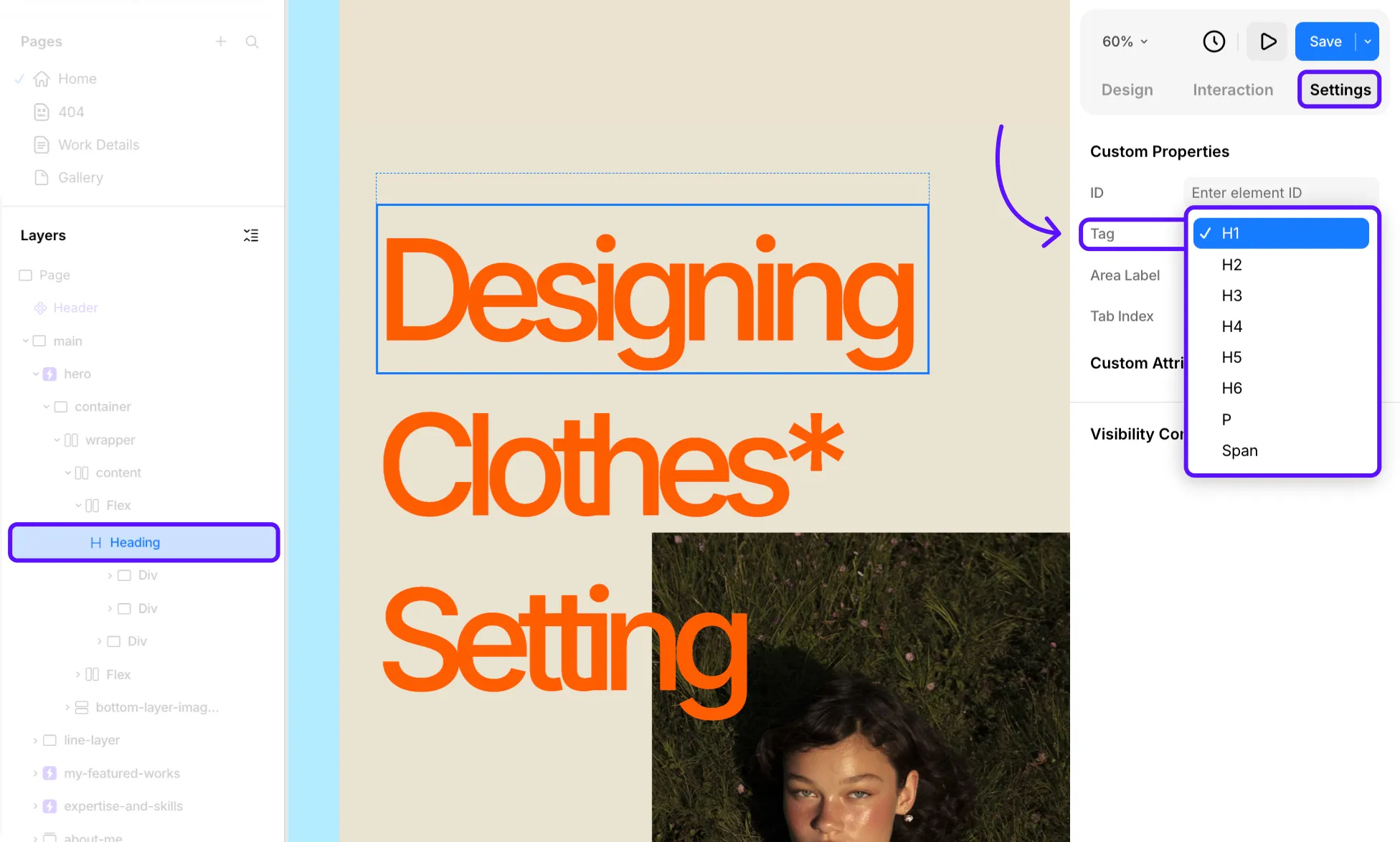Click the Header component icon

click(40, 308)
